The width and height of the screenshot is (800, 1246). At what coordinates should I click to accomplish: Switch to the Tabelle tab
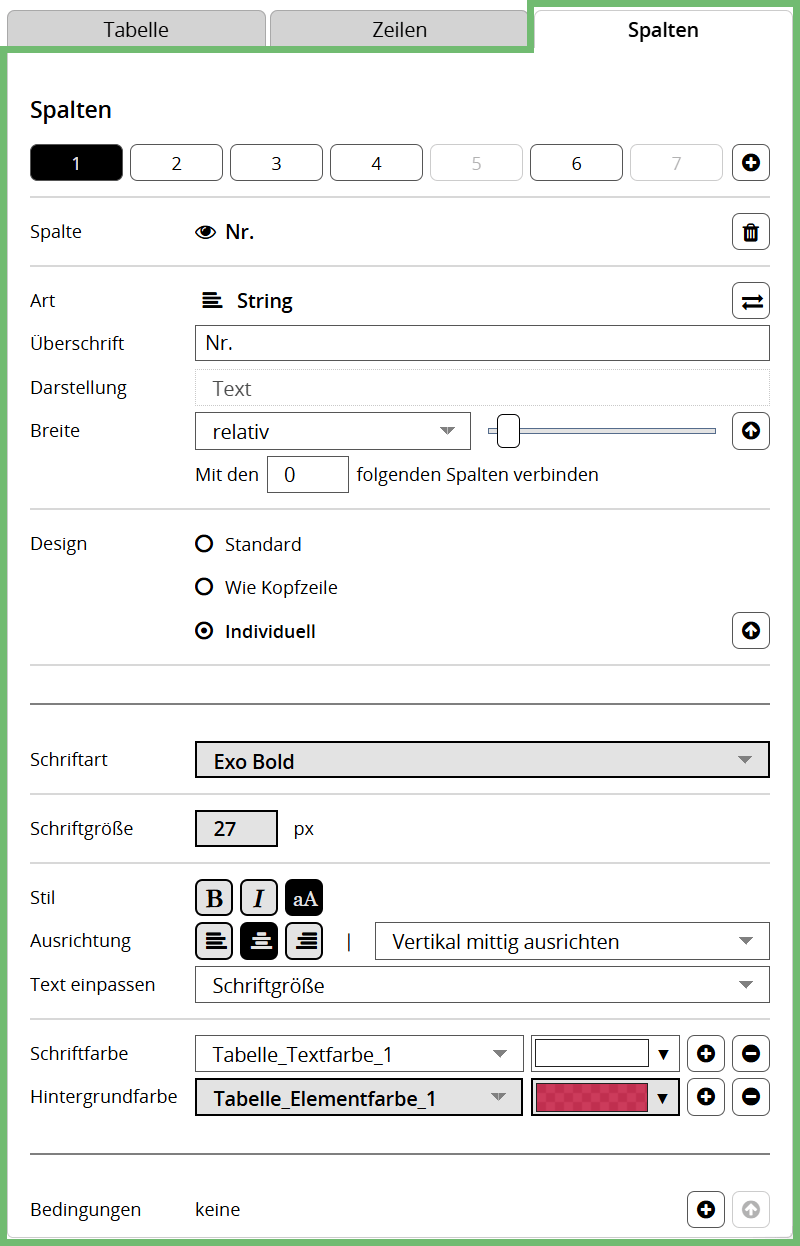[136, 29]
